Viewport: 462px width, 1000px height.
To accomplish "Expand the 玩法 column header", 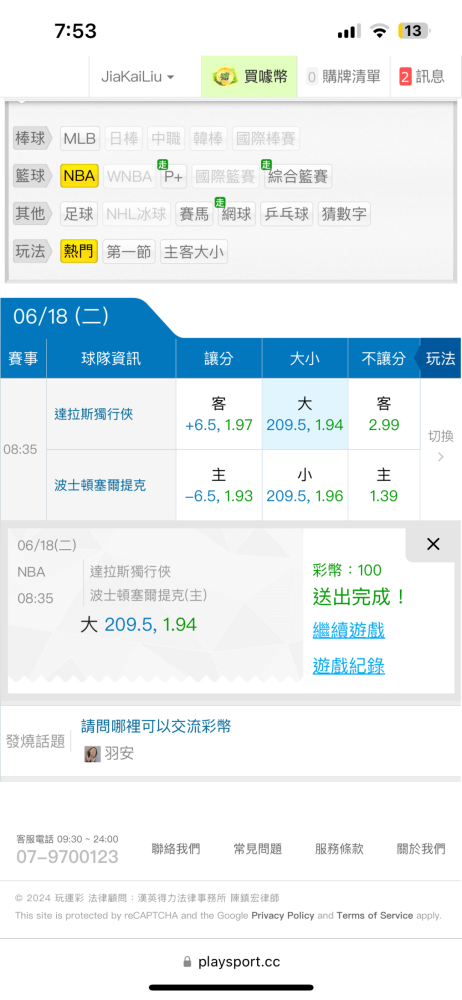I will 440,358.
